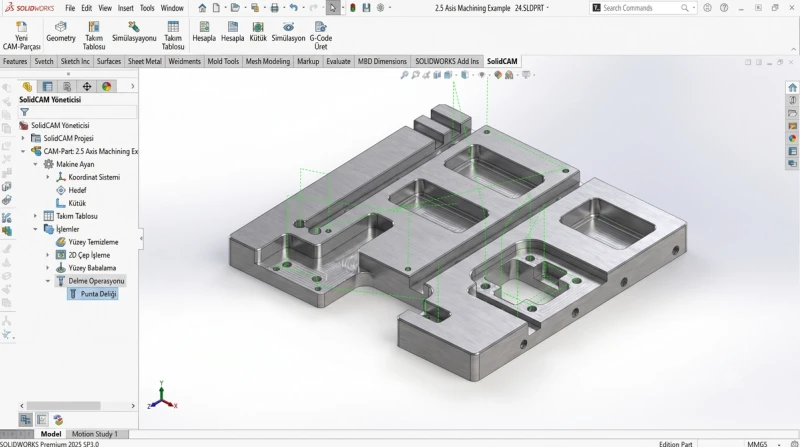The image size is (800, 447).
Task: Open the Edit menu
Action: [x=87, y=8]
